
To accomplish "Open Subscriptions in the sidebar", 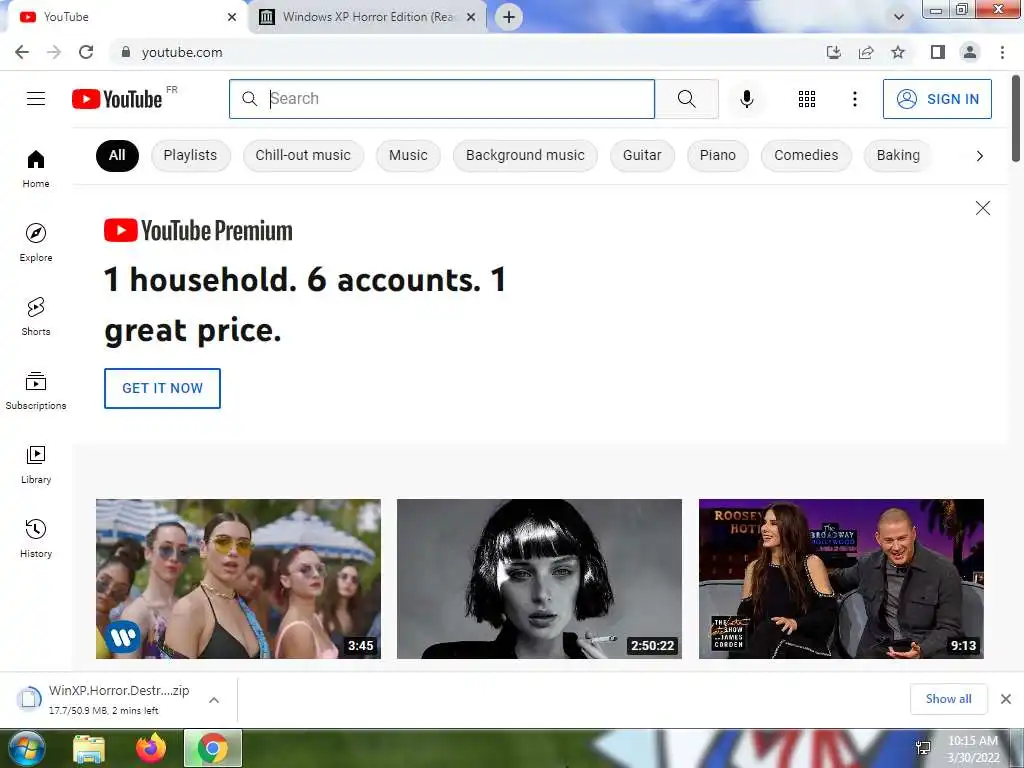I will point(36,391).
